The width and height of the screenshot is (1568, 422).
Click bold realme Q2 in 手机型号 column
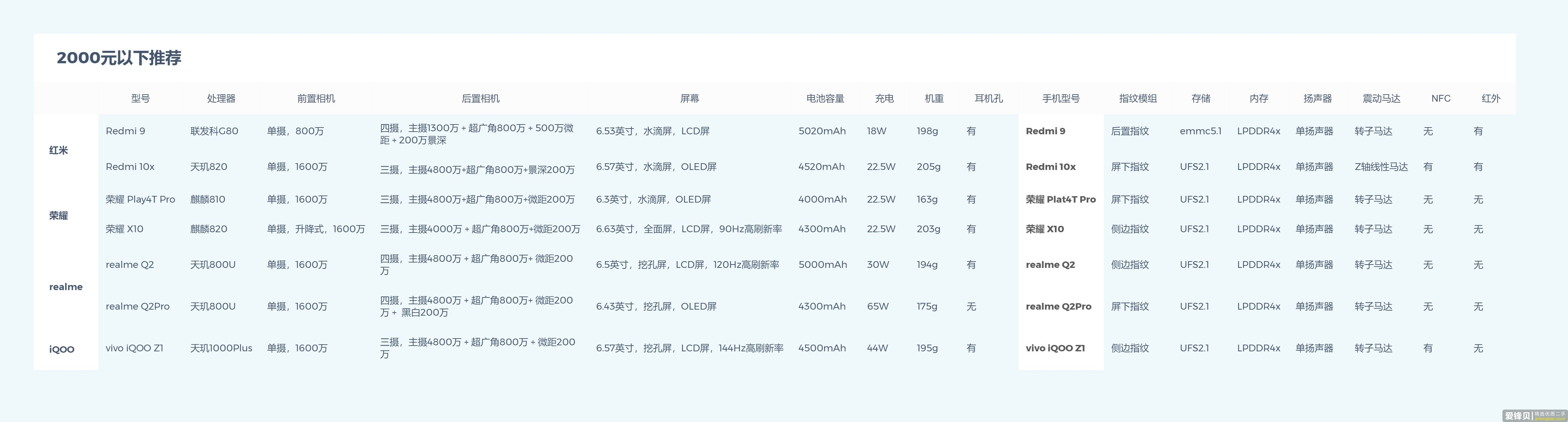click(1050, 265)
